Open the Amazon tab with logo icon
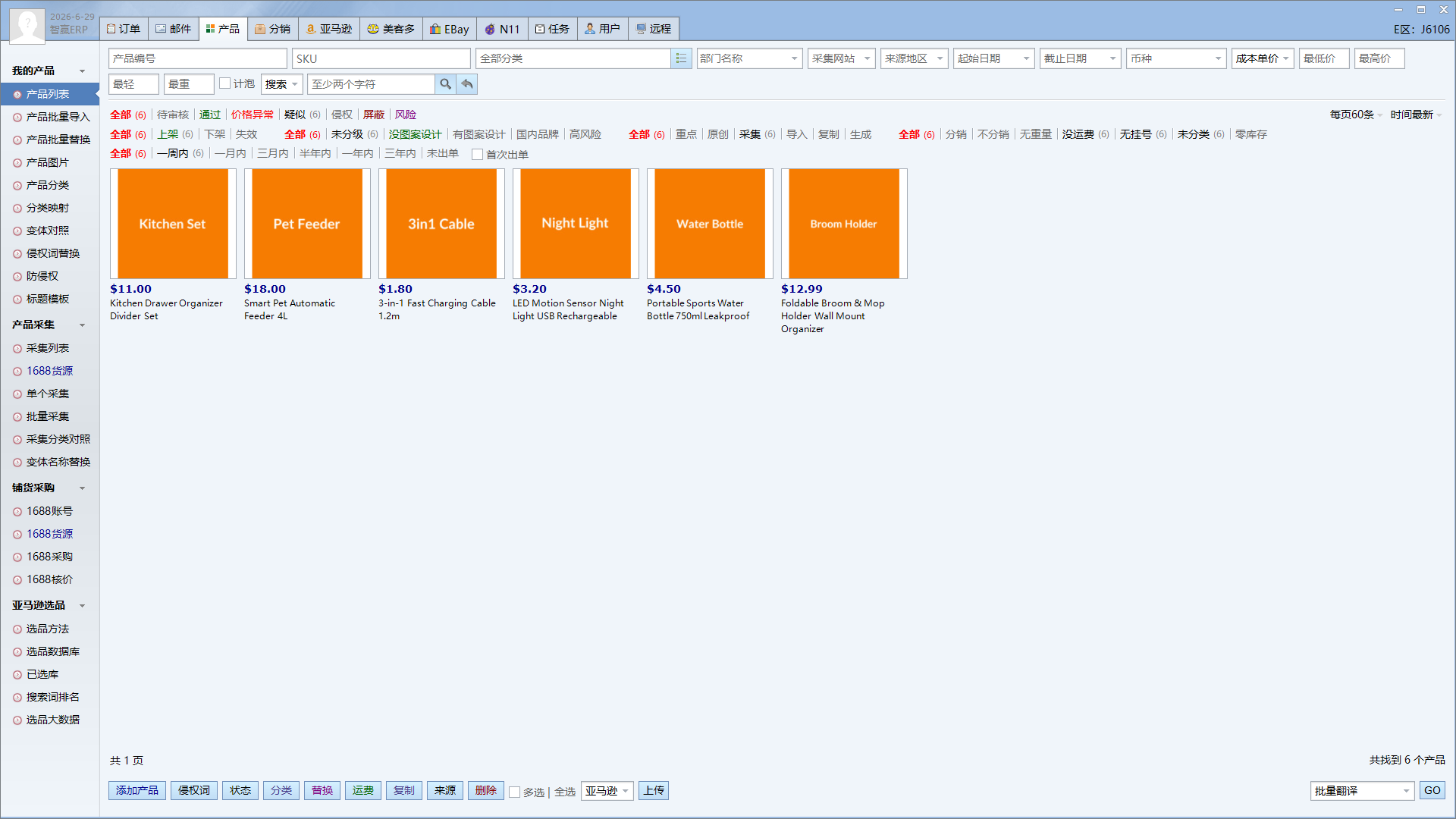The height and width of the screenshot is (819, 1456). point(310,29)
